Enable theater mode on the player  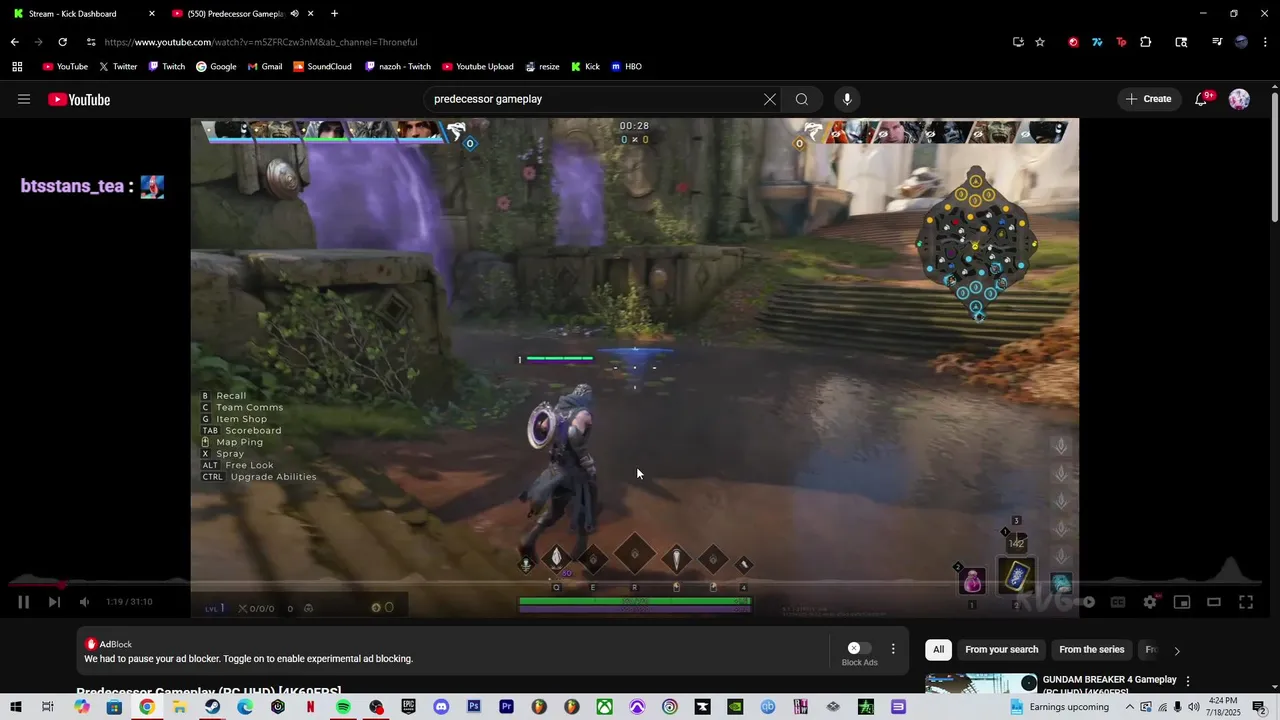point(1214,602)
